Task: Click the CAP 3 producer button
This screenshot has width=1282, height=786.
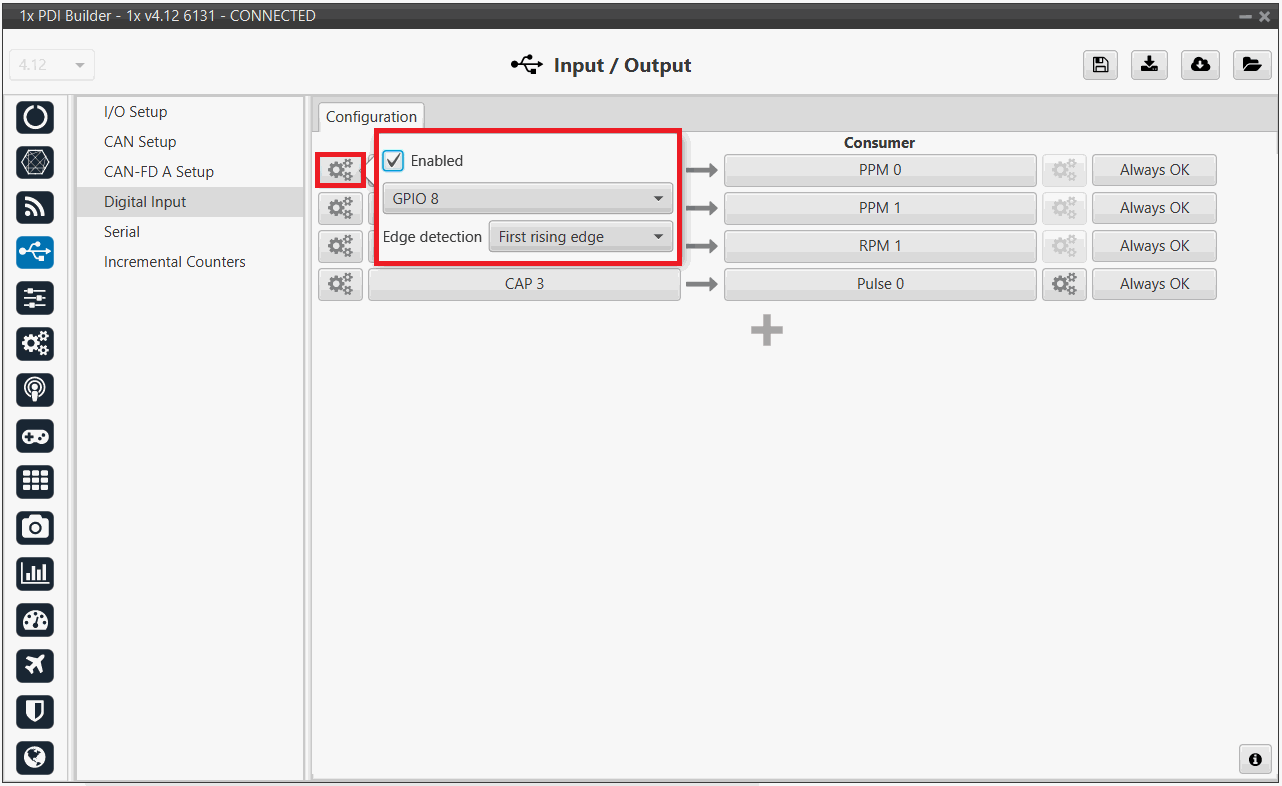Action: [524, 284]
